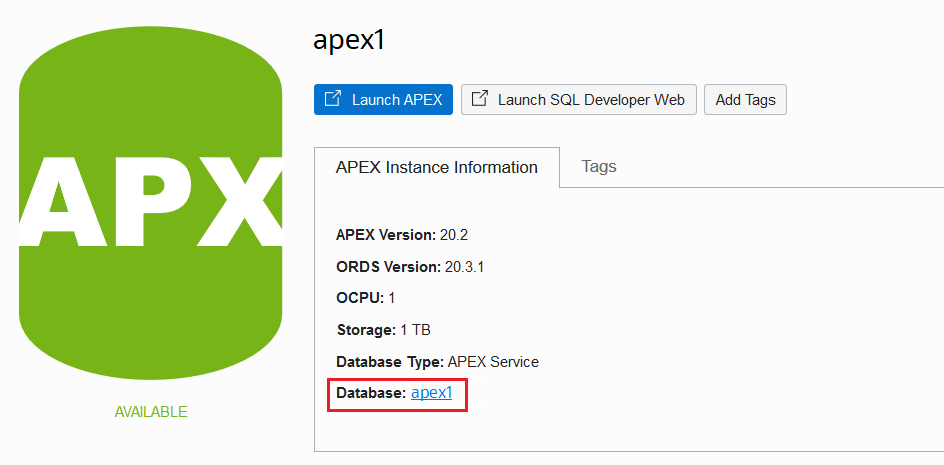Click the AVAILABLE status label
Viewport: 944px width, 465px height.
(151, 412)
